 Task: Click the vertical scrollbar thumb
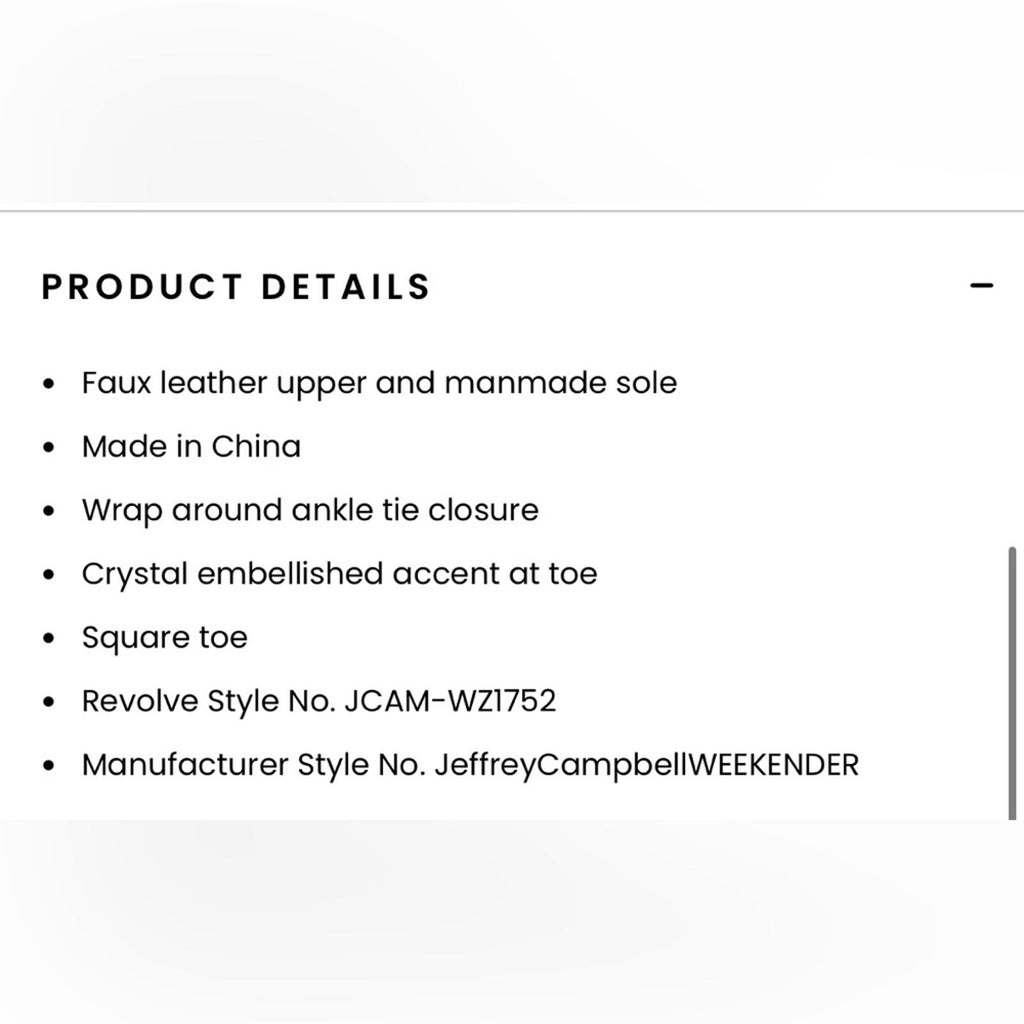tap(1012, 683)
